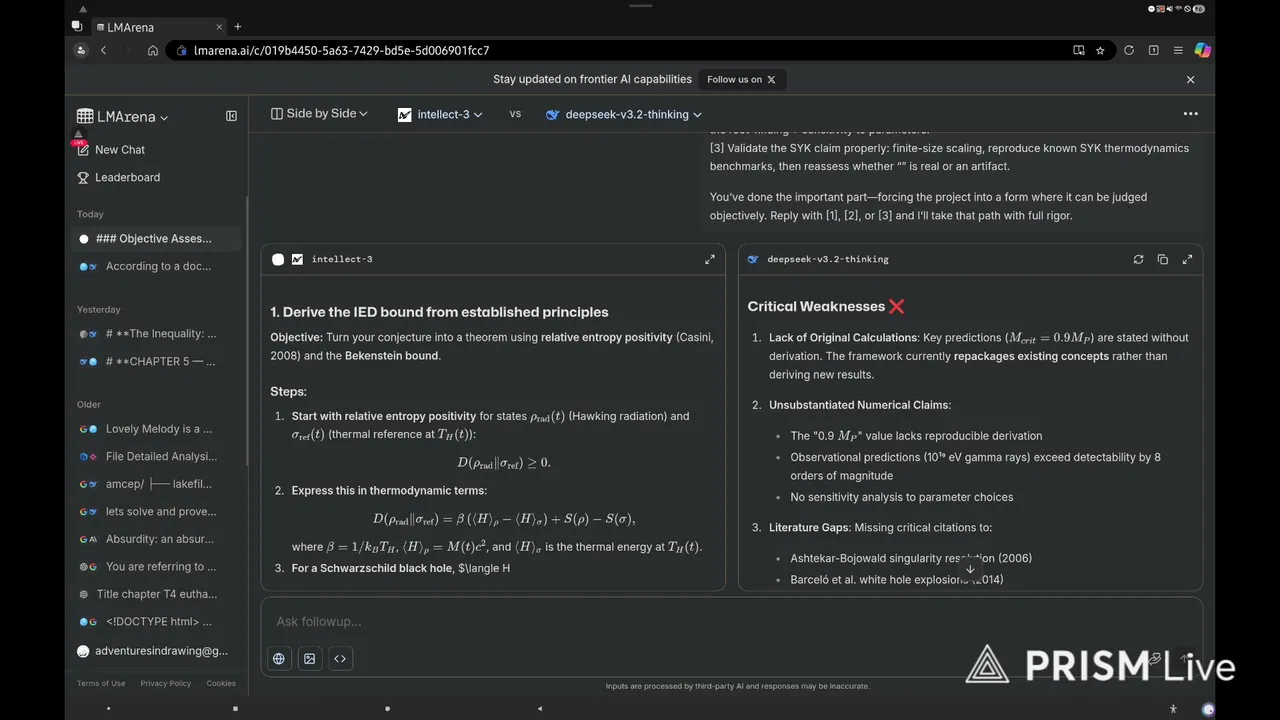Go to browser home page
The image size is (1280, 720).
[152, 50]
